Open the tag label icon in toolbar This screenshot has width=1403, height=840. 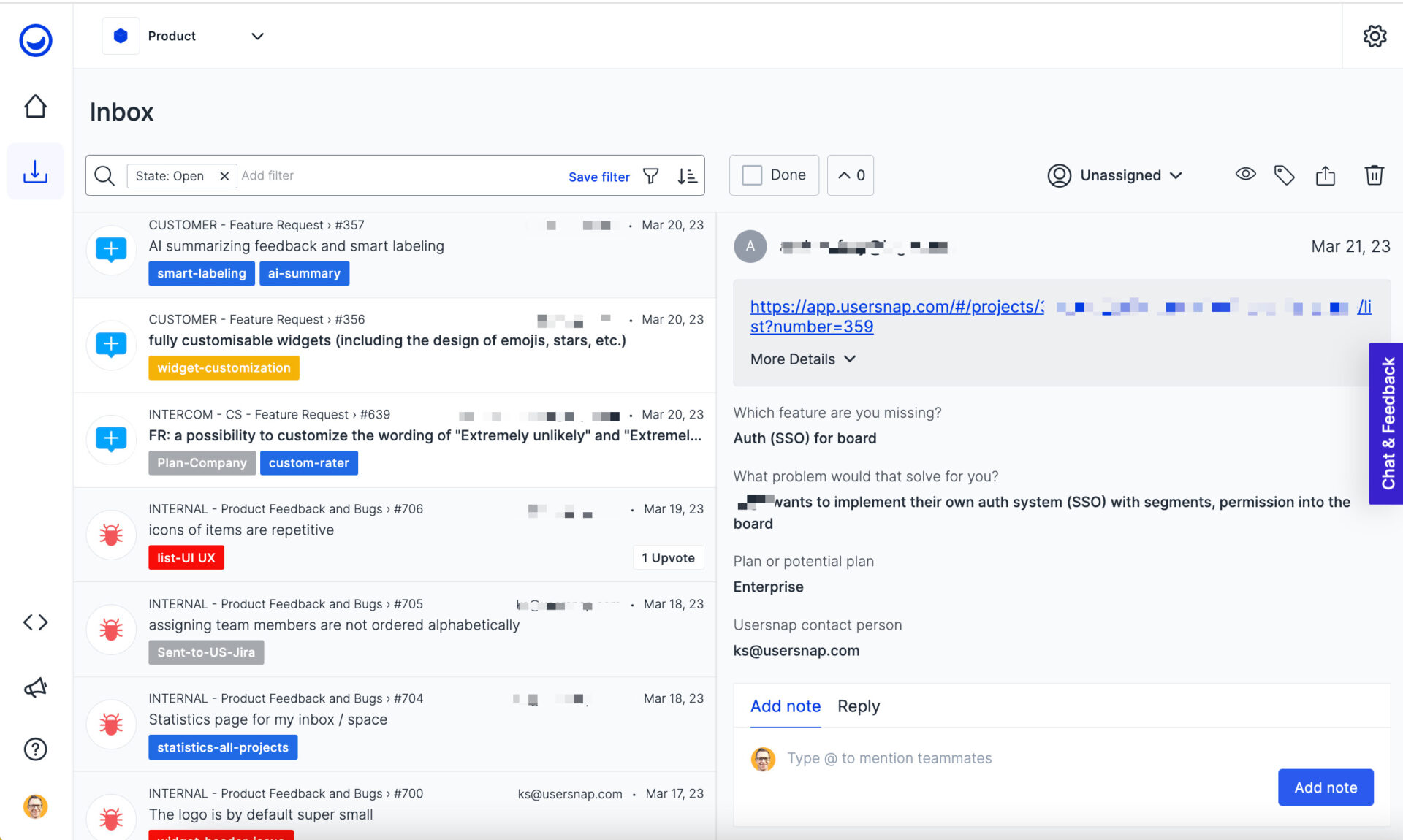tap(1285, 175)
